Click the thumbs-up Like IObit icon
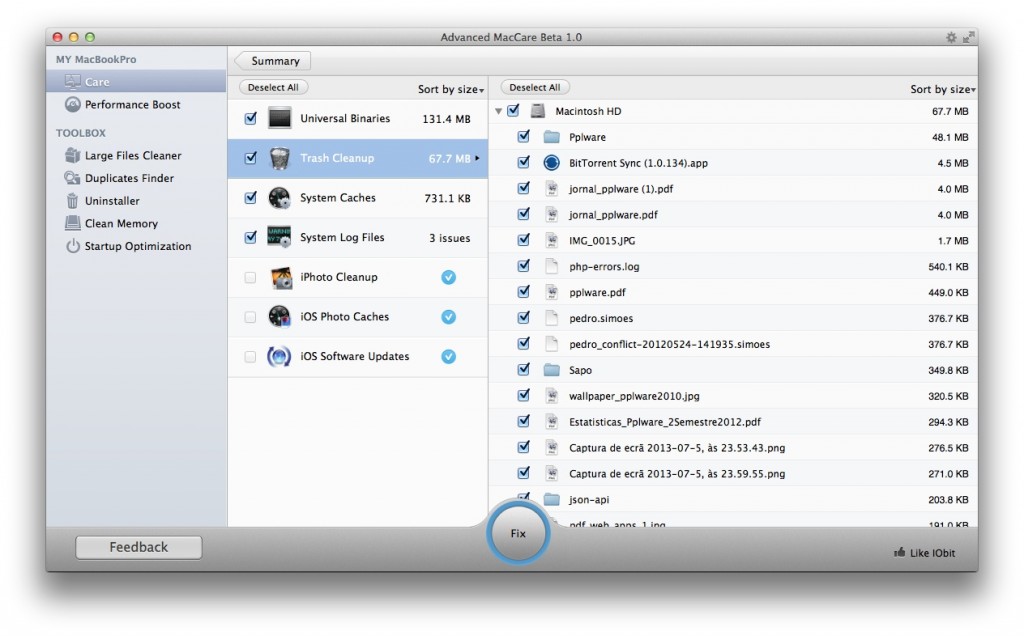 click(899, 552)
